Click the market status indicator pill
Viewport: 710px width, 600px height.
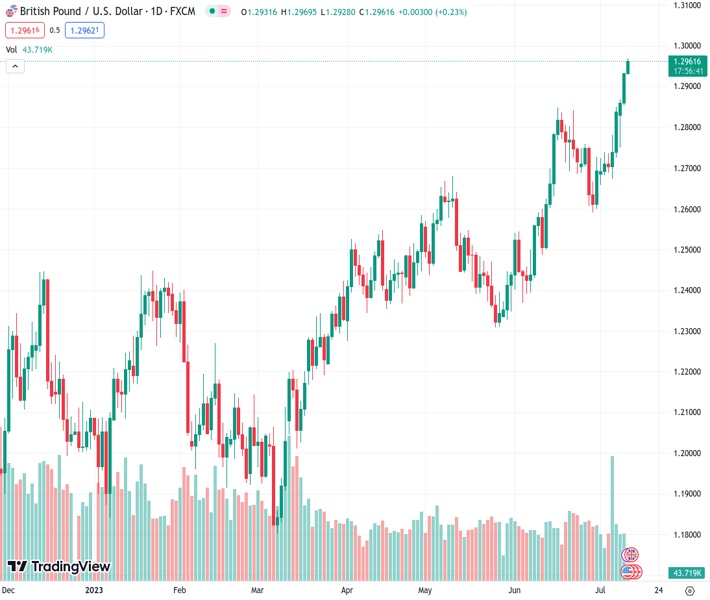click(218, 11)
